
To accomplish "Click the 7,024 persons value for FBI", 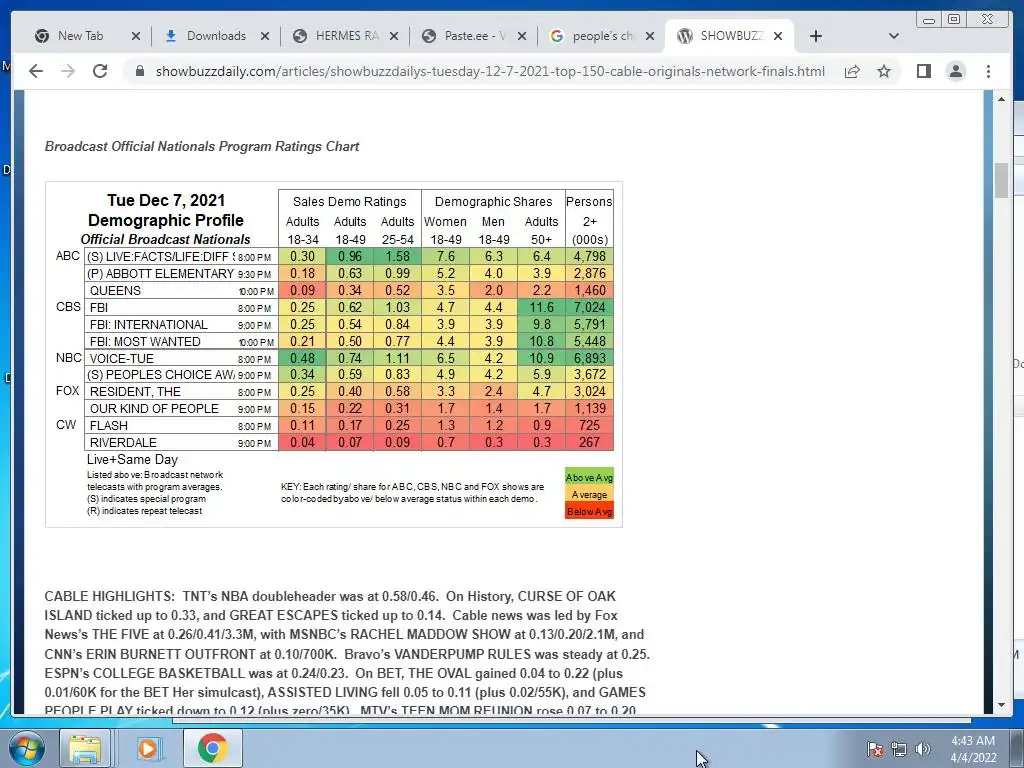I will (589, 308).
